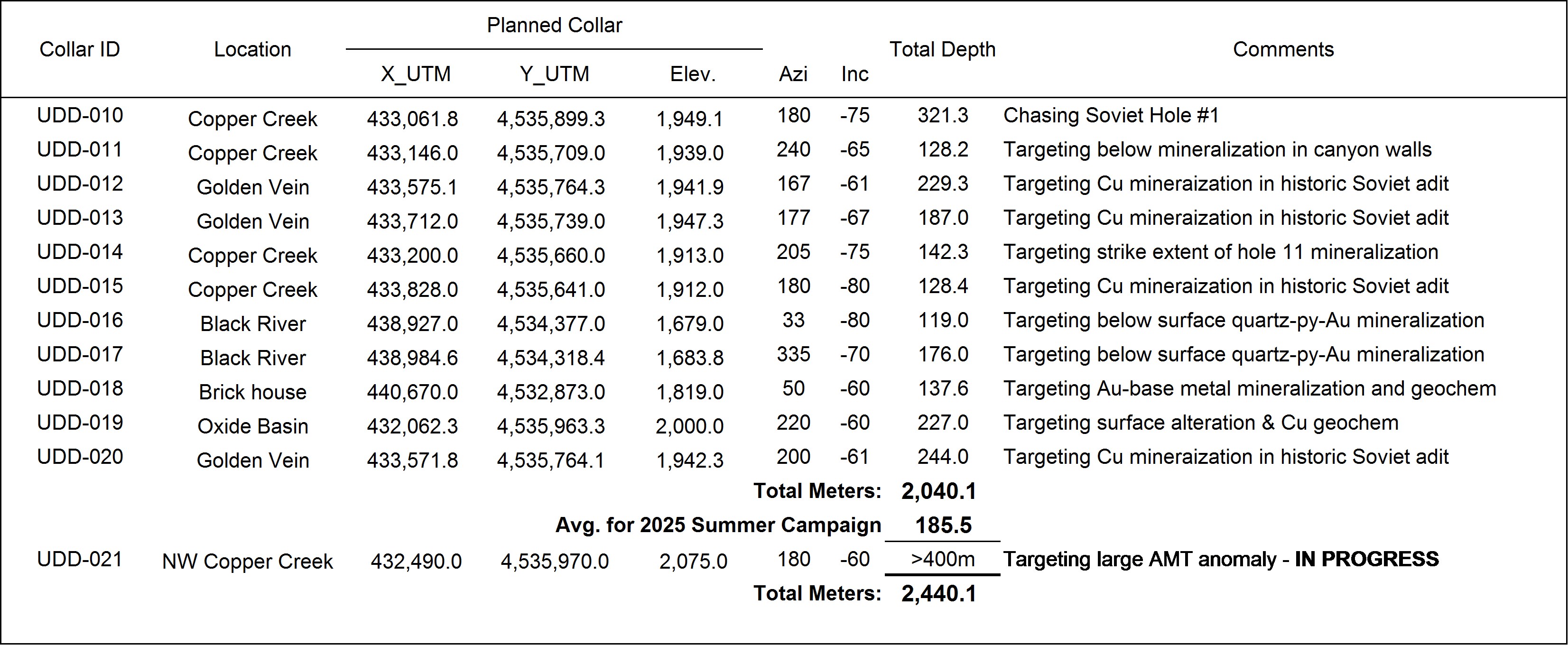Click the Chasing Soviet Hole #1 comment
The height and width of the screenshot is (645, 1568).
point(1111,116)
